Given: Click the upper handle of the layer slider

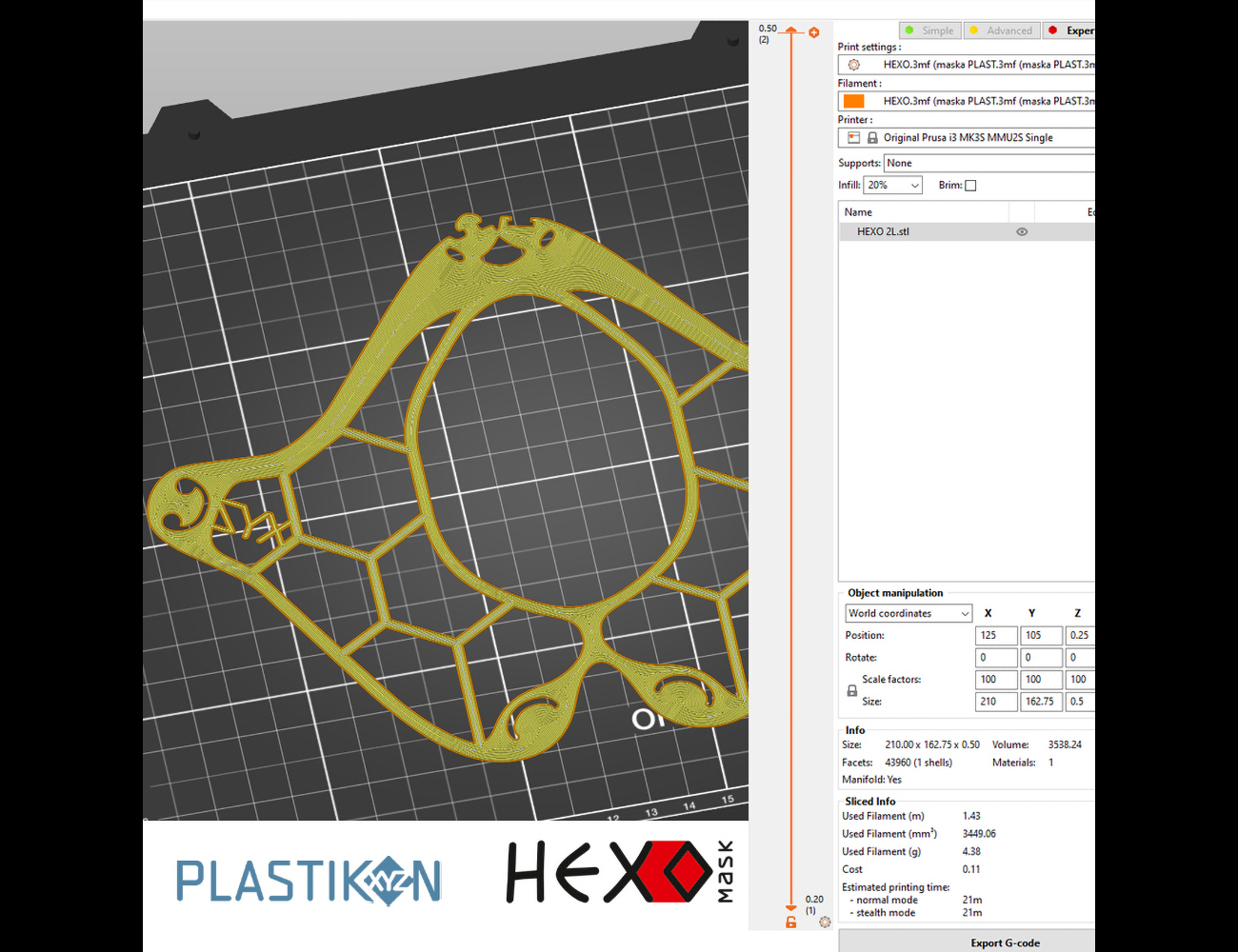Looking at the screenshot, I should point(791,31).
